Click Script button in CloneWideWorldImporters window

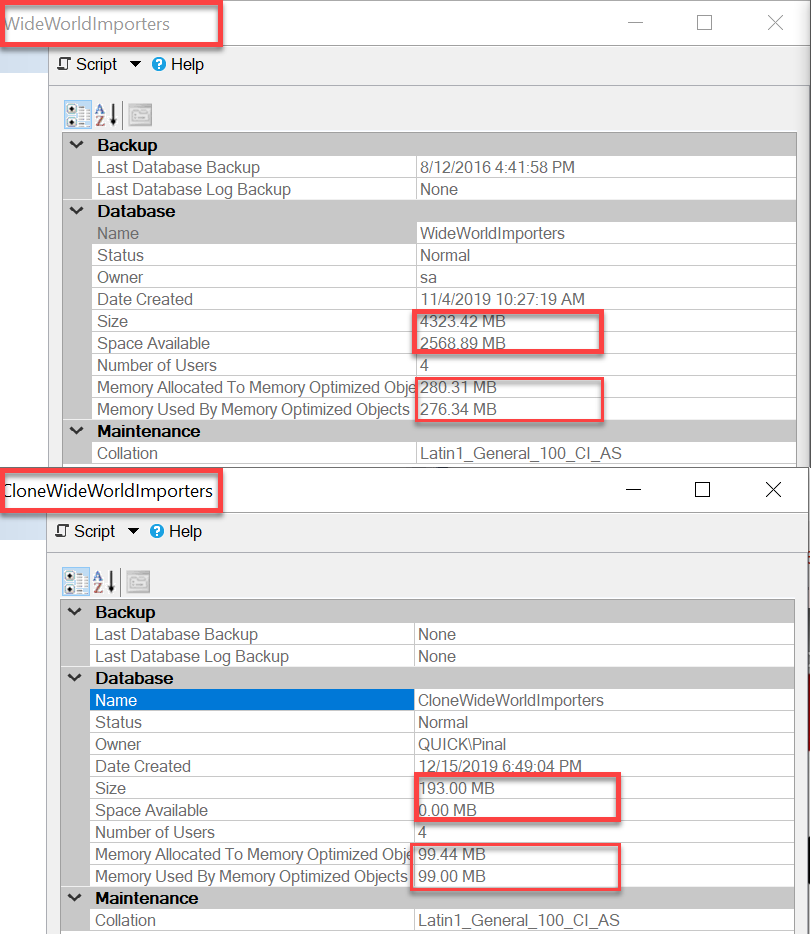coord(86,531)
